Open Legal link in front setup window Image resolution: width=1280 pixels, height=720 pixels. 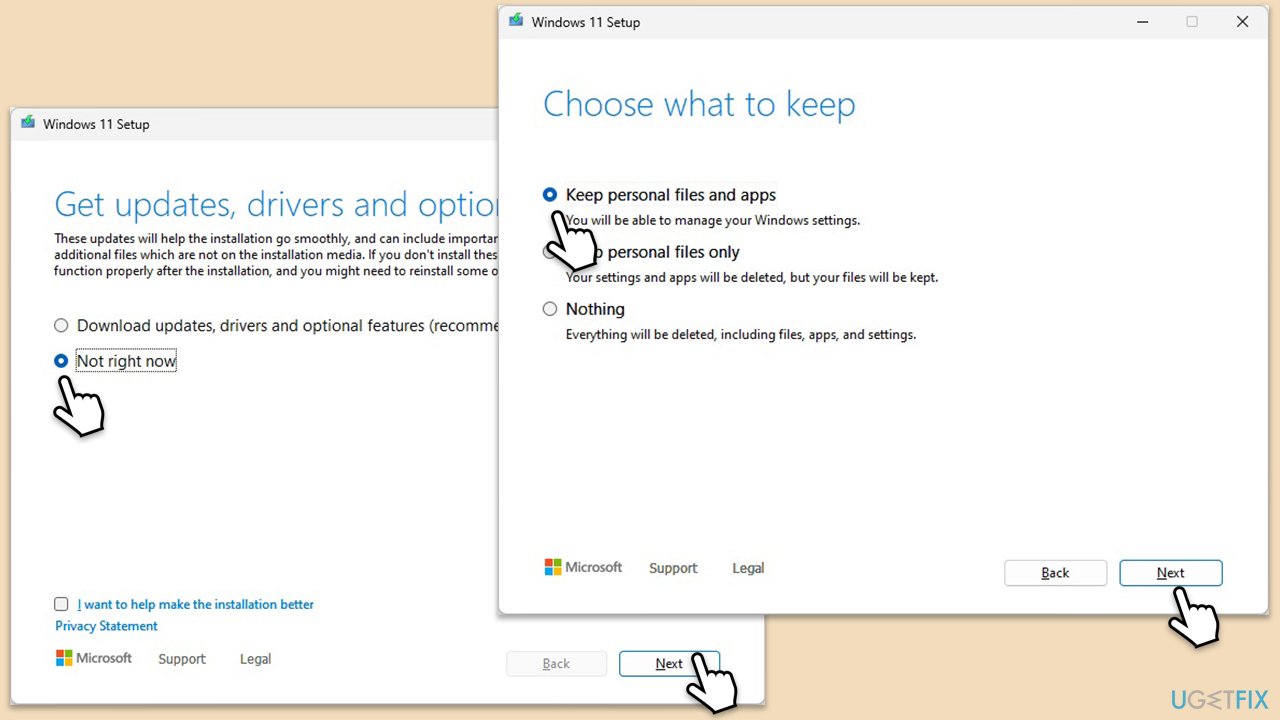[748, 568]
